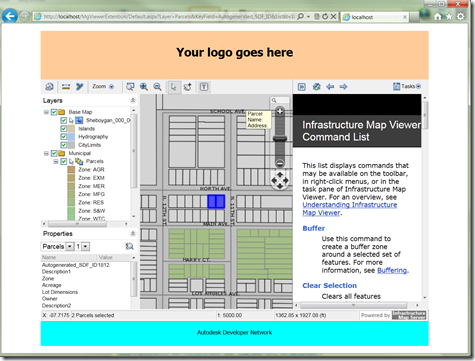Click the browser Back button
475x361 pixels.
click(10, 16)
